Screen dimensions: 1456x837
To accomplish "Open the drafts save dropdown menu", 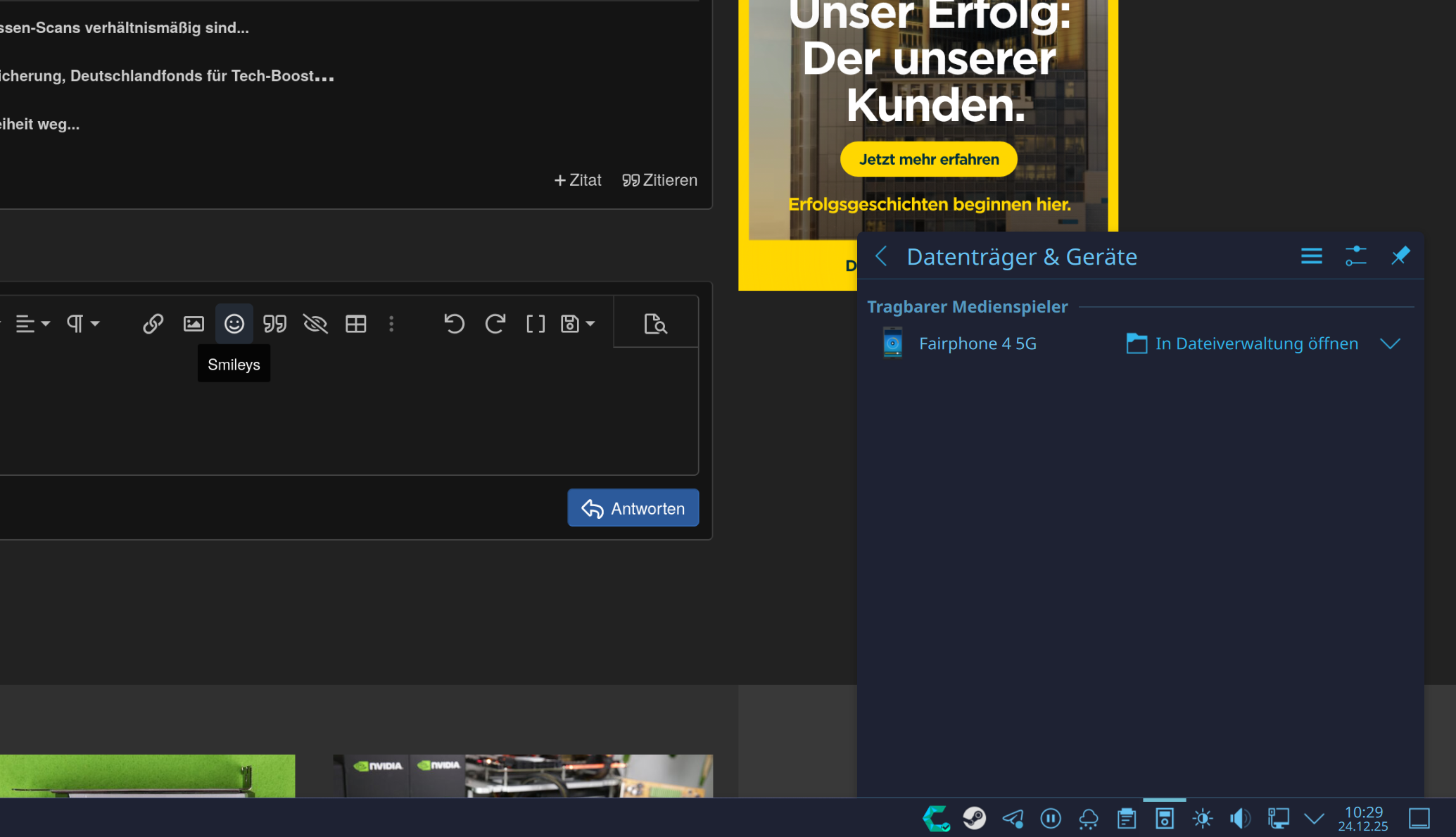I will click(x=578, y=324).
